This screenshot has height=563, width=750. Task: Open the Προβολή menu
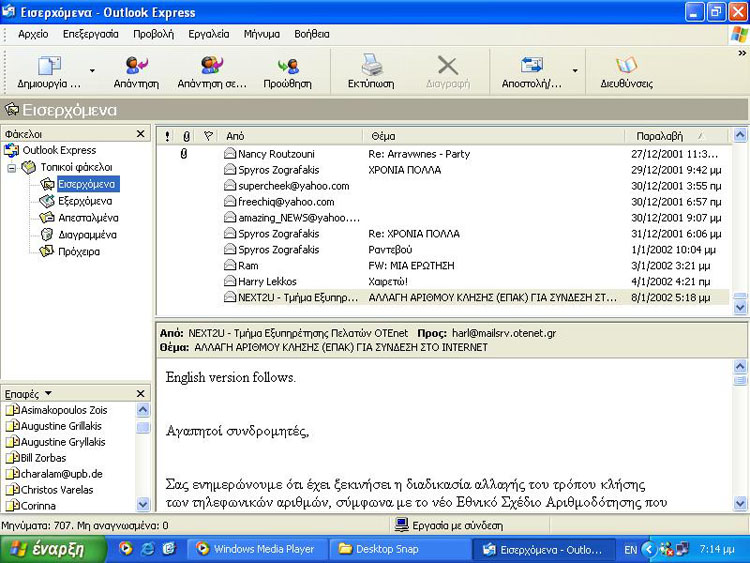click(153, 34)
